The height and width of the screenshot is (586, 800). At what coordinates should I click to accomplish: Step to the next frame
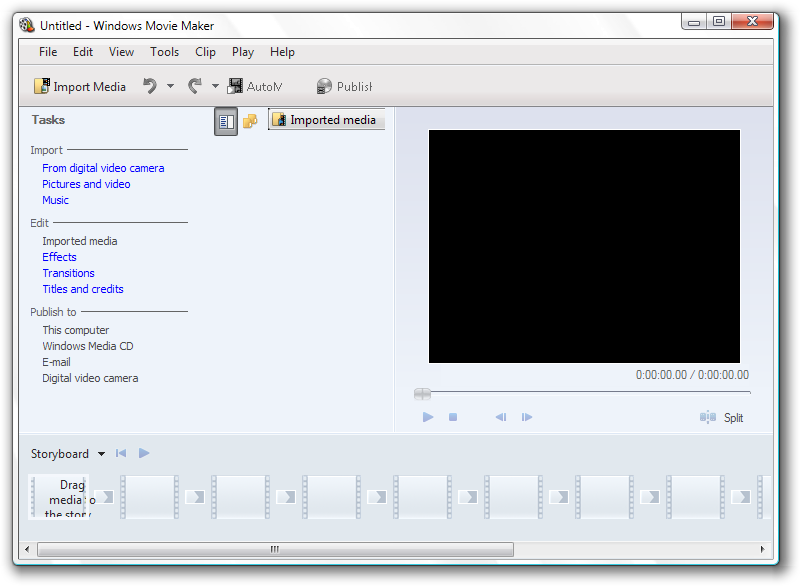pos(527,417)
